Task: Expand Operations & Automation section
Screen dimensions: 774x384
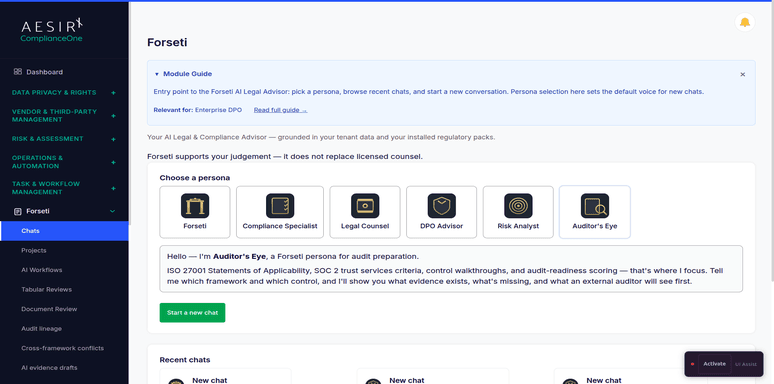Action: [113, 162]
